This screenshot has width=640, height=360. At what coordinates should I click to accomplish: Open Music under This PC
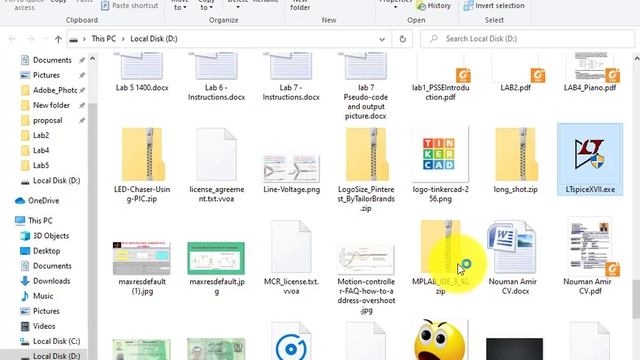pyautogui.click(x=43, y=296)
